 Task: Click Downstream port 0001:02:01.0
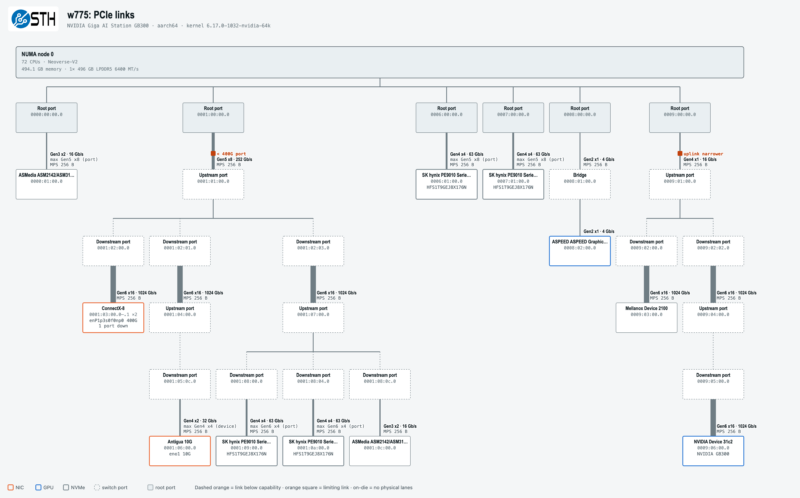pos(180,251)
